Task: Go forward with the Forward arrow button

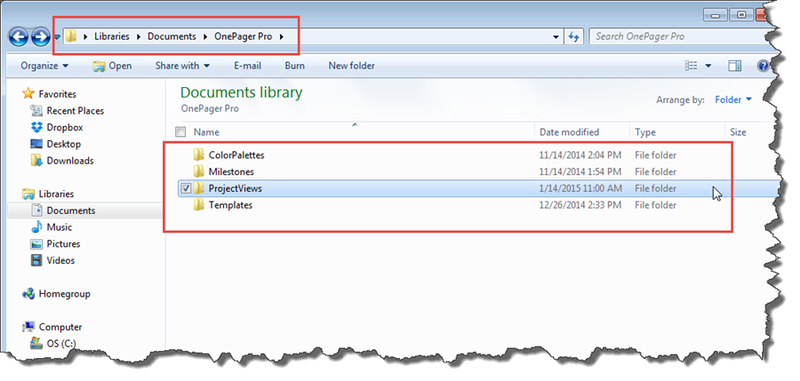Action: (40, 37)
